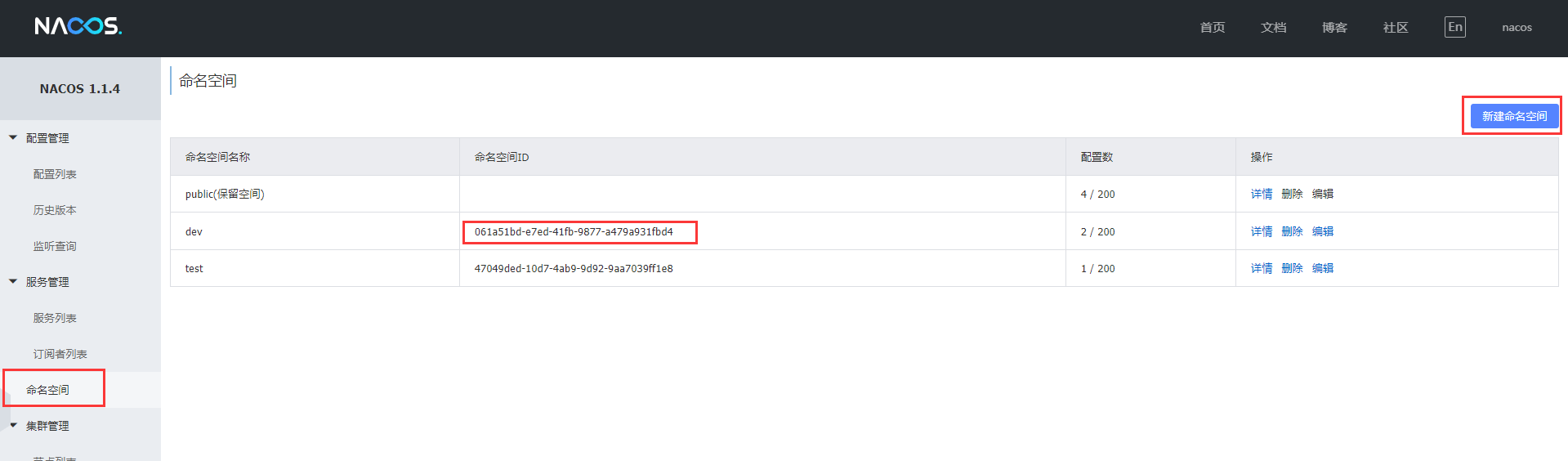Collapse the 服务管理 arrow
This screenshot has width=1568, height=461.
pos(13,281)
